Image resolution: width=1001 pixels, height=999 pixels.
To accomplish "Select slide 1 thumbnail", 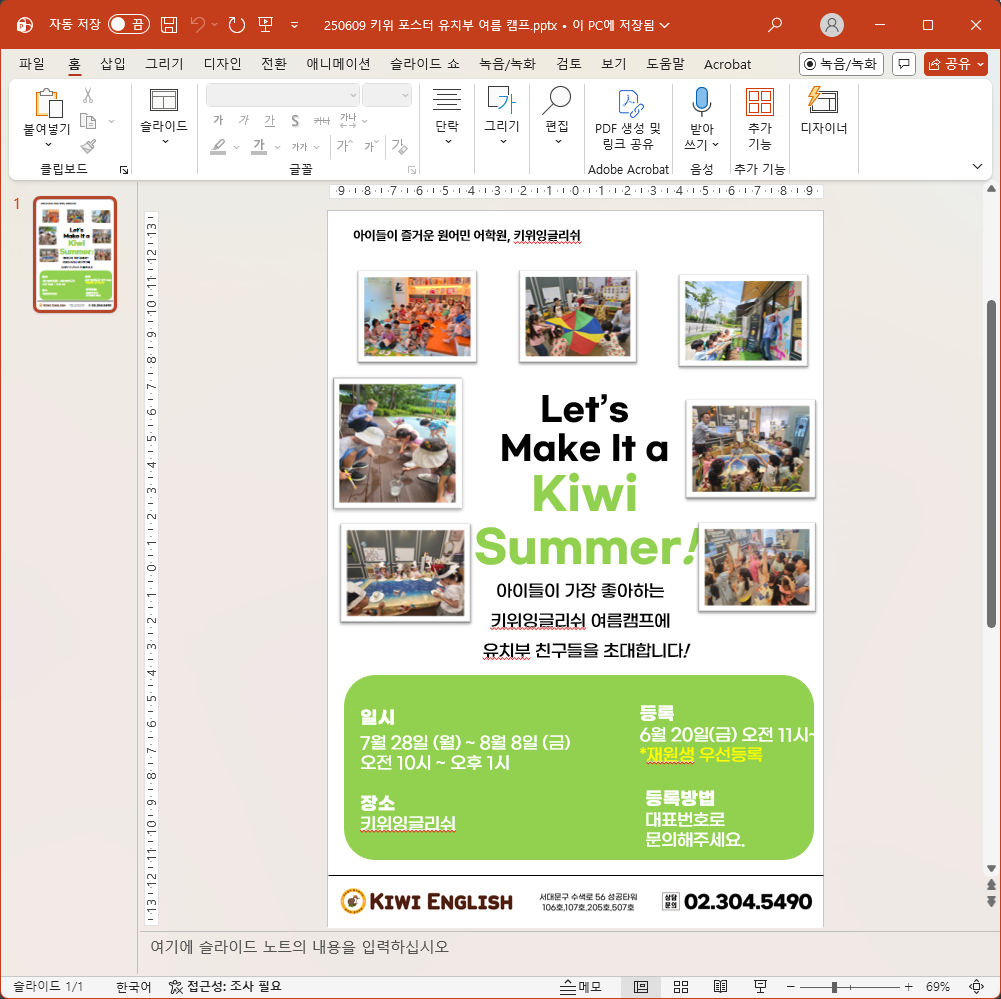I will tap(75, 254).
